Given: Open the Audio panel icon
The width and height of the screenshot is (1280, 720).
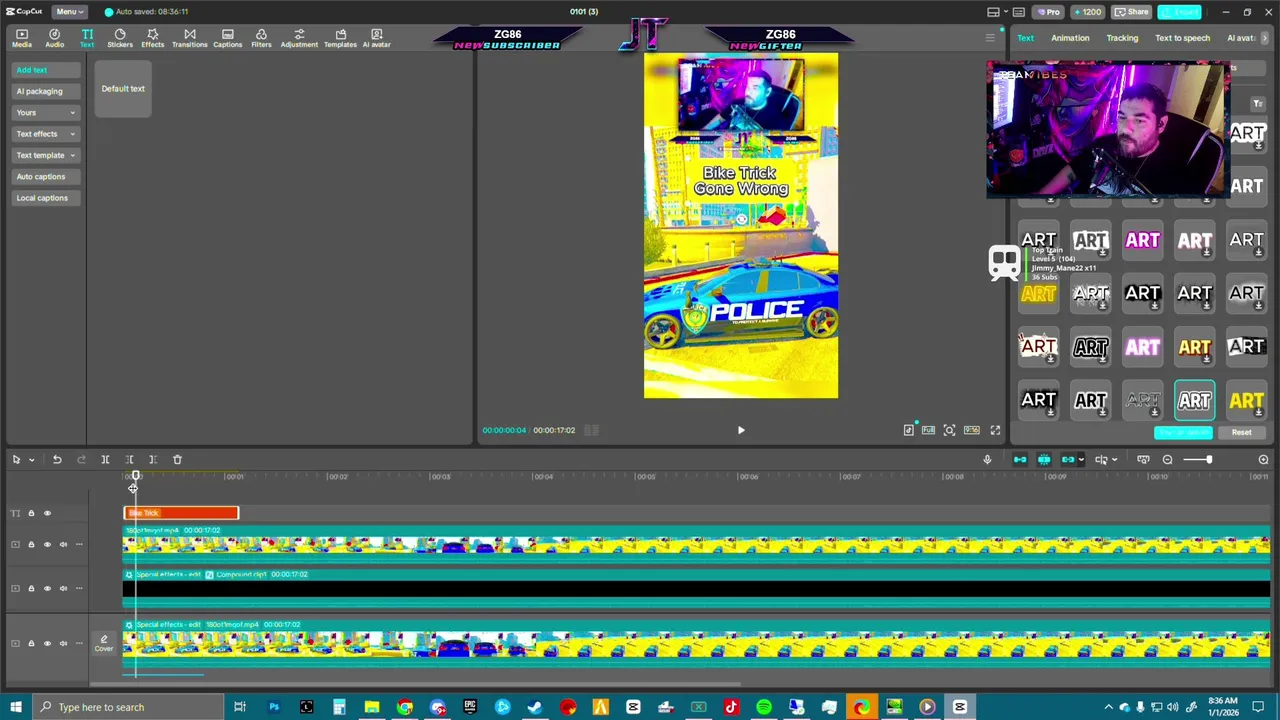Looking at the screenshot, I should click(54, 38).
